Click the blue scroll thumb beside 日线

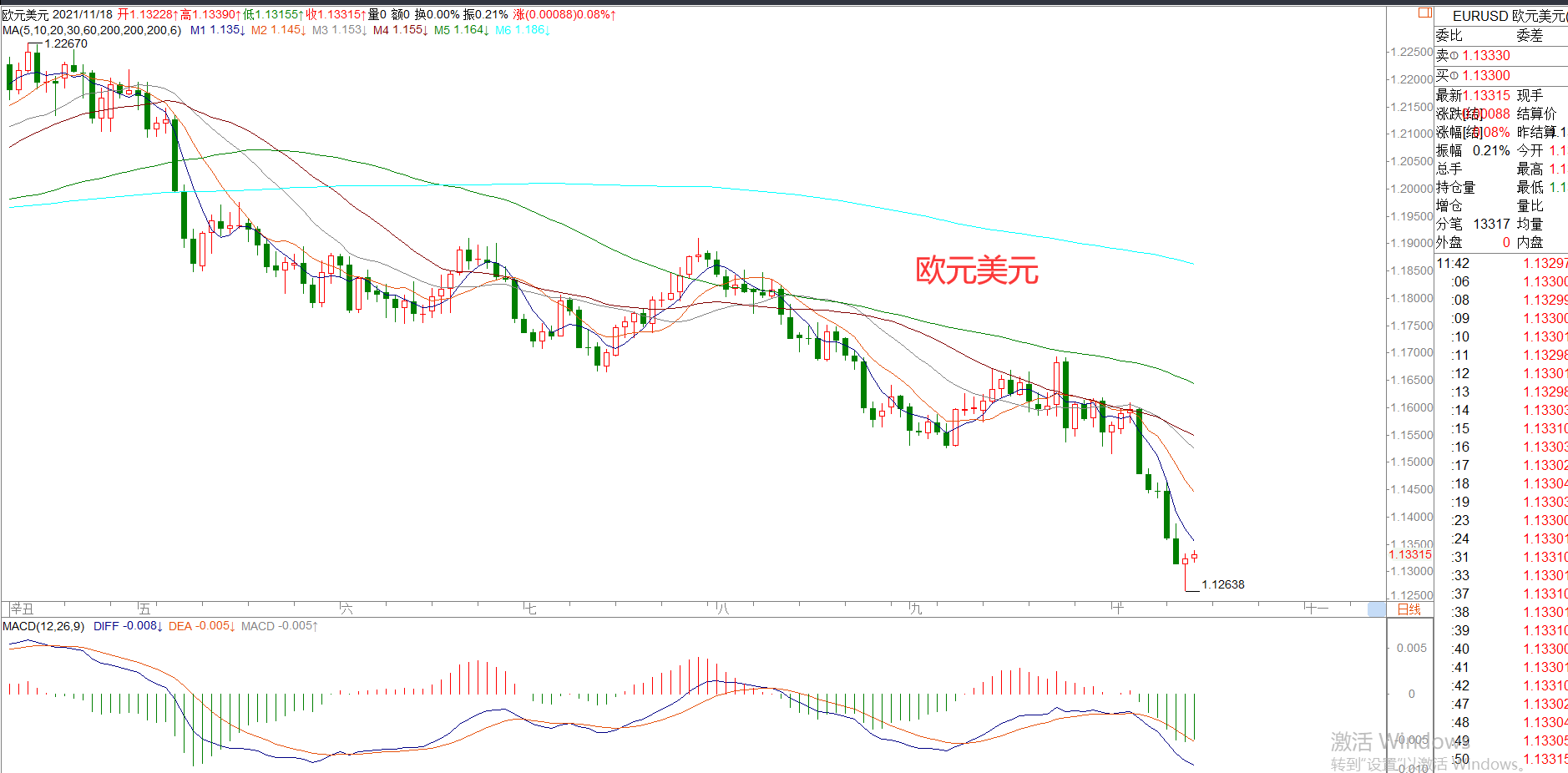1377,609
